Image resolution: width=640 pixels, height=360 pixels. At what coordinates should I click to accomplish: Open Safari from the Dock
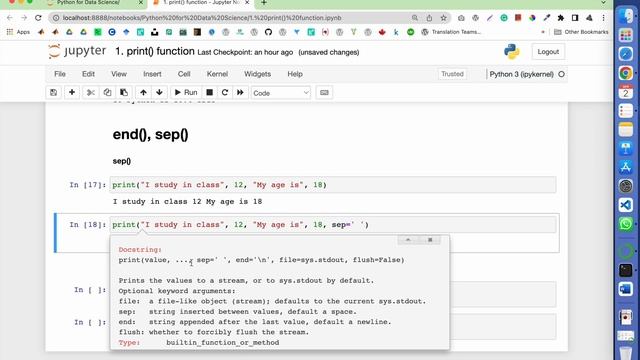coord(625,54)
